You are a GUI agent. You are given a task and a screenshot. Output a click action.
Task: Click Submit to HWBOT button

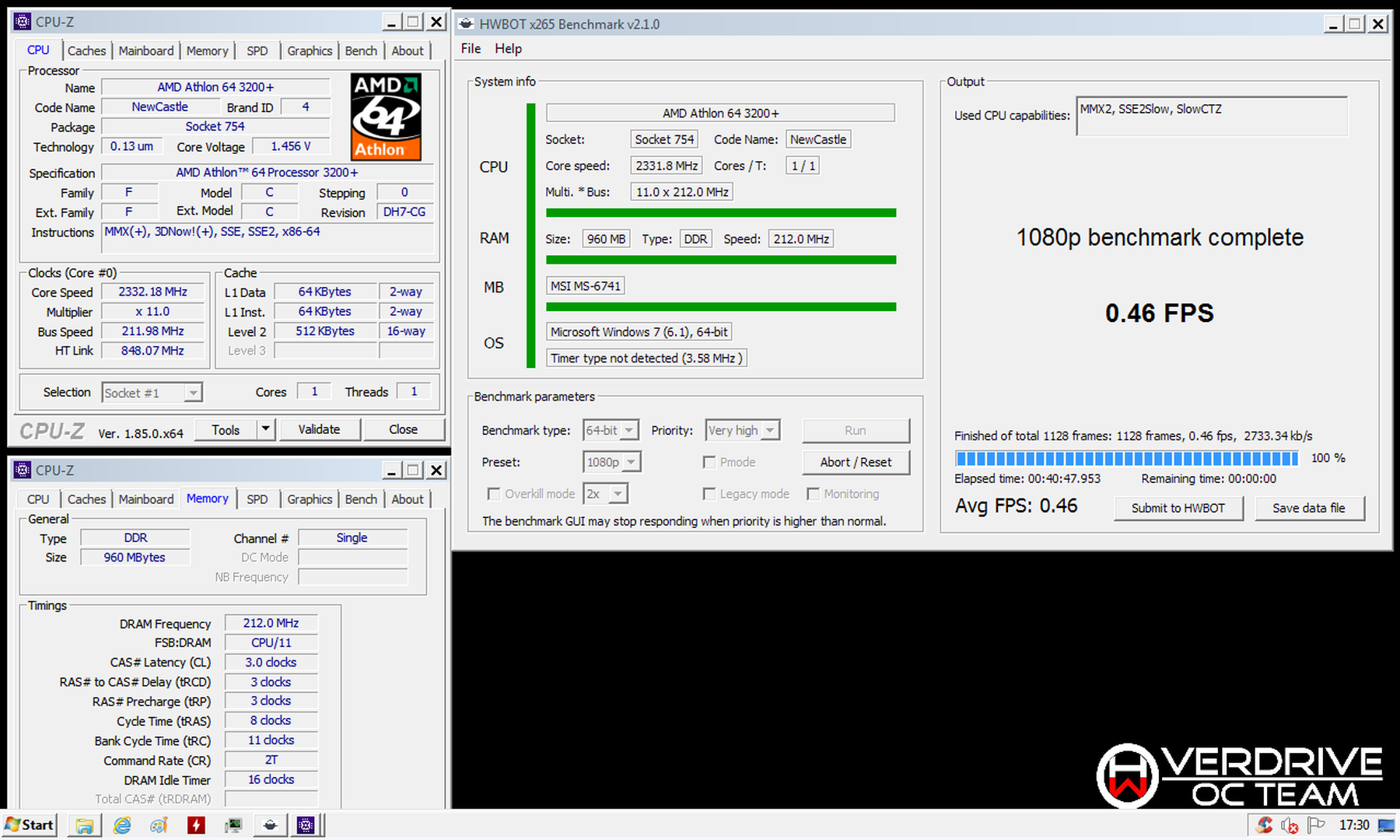(x=1178, y=508)
